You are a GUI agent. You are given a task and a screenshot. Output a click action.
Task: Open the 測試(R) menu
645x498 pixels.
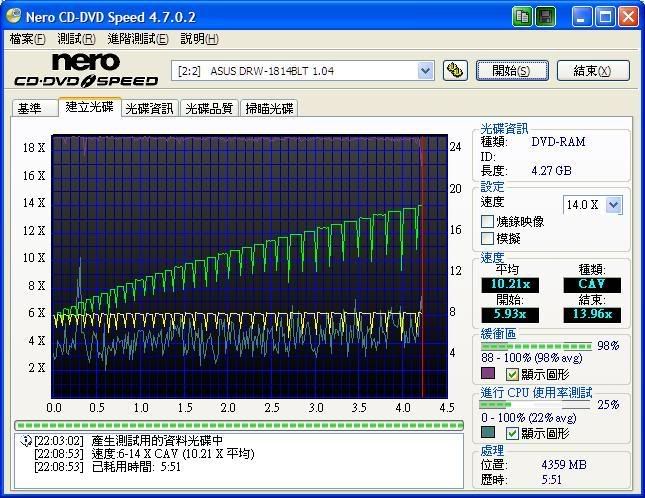tap(77, 39)
